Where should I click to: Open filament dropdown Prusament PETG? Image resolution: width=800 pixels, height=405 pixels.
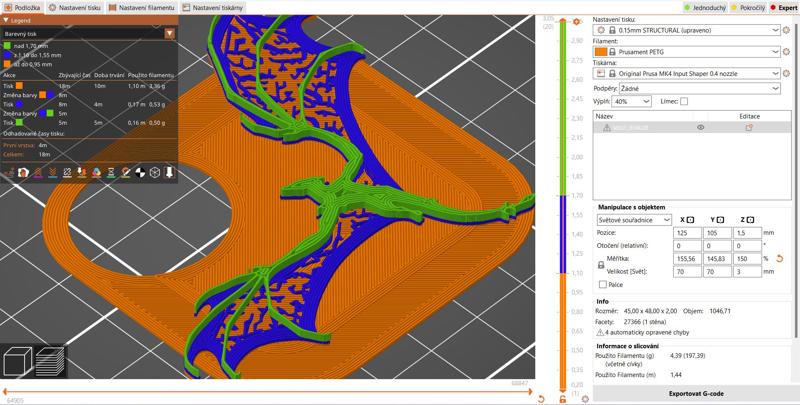[686, 52]
